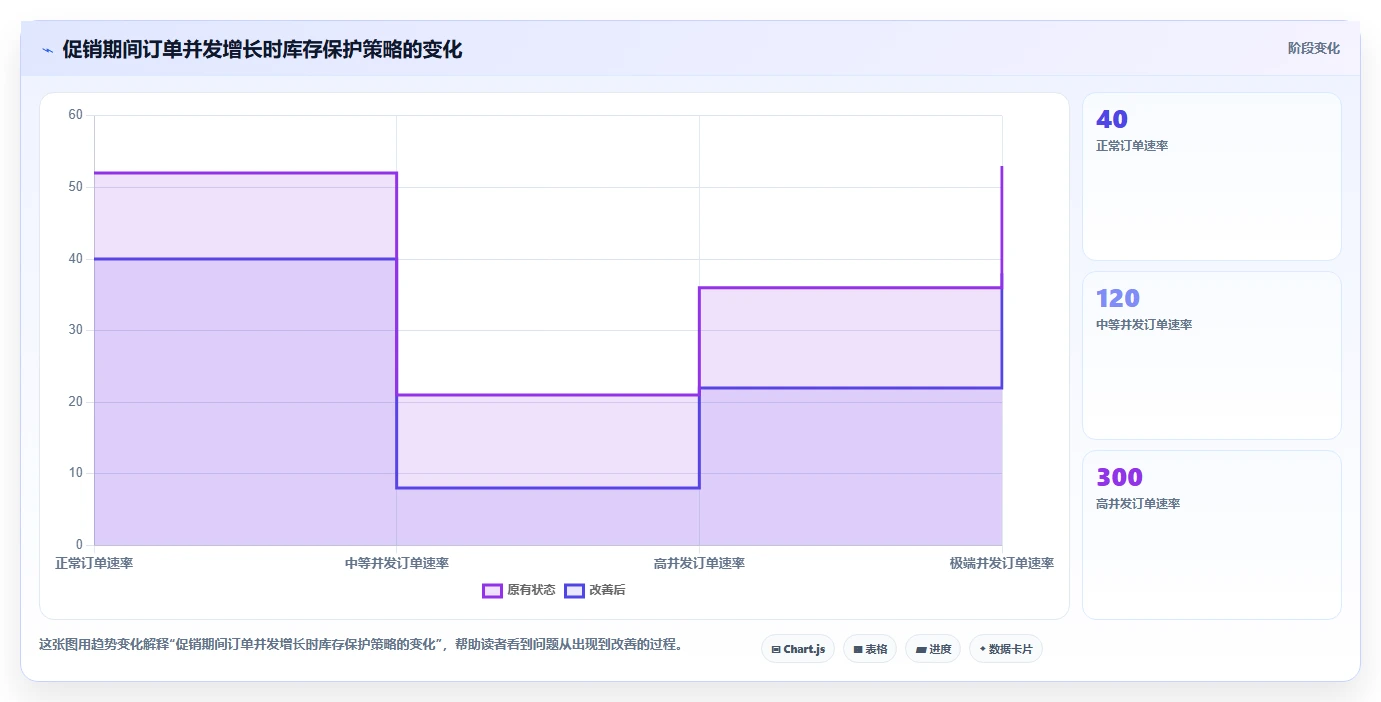
Task: Click the 正常订单速率 x-axis label
Action: click(94, 563)
